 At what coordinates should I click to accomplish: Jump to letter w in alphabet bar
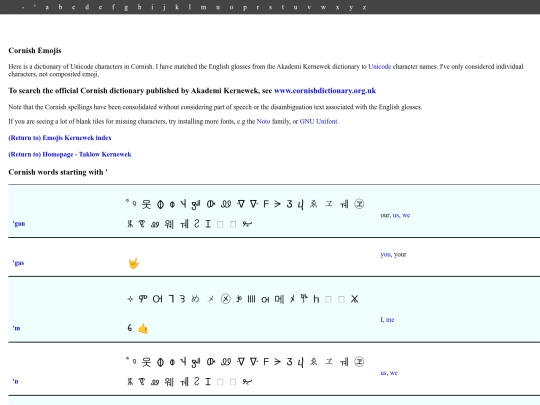[323, 7]
